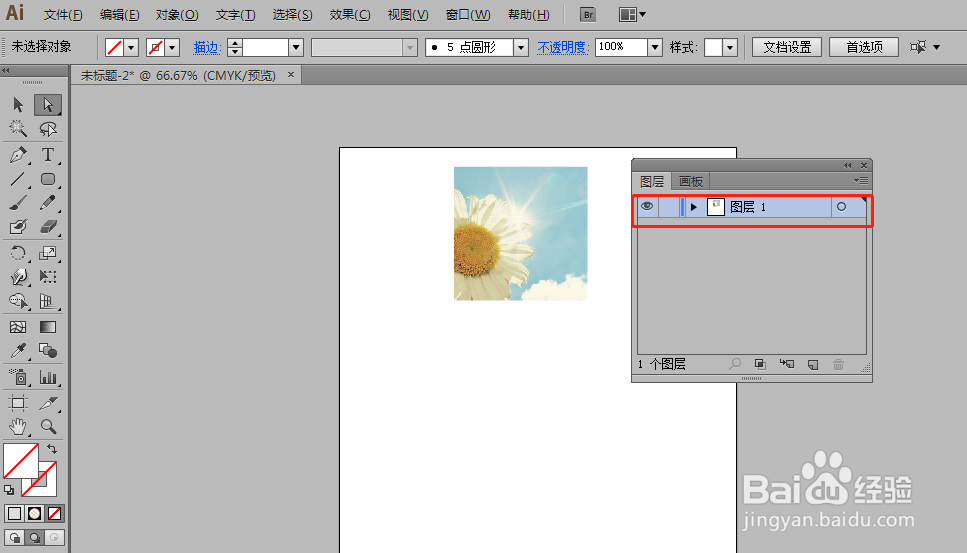The height and width of the screenshot is (553, 967).
Task: Enable Draw Normal mode
Action: click(14, 538)
